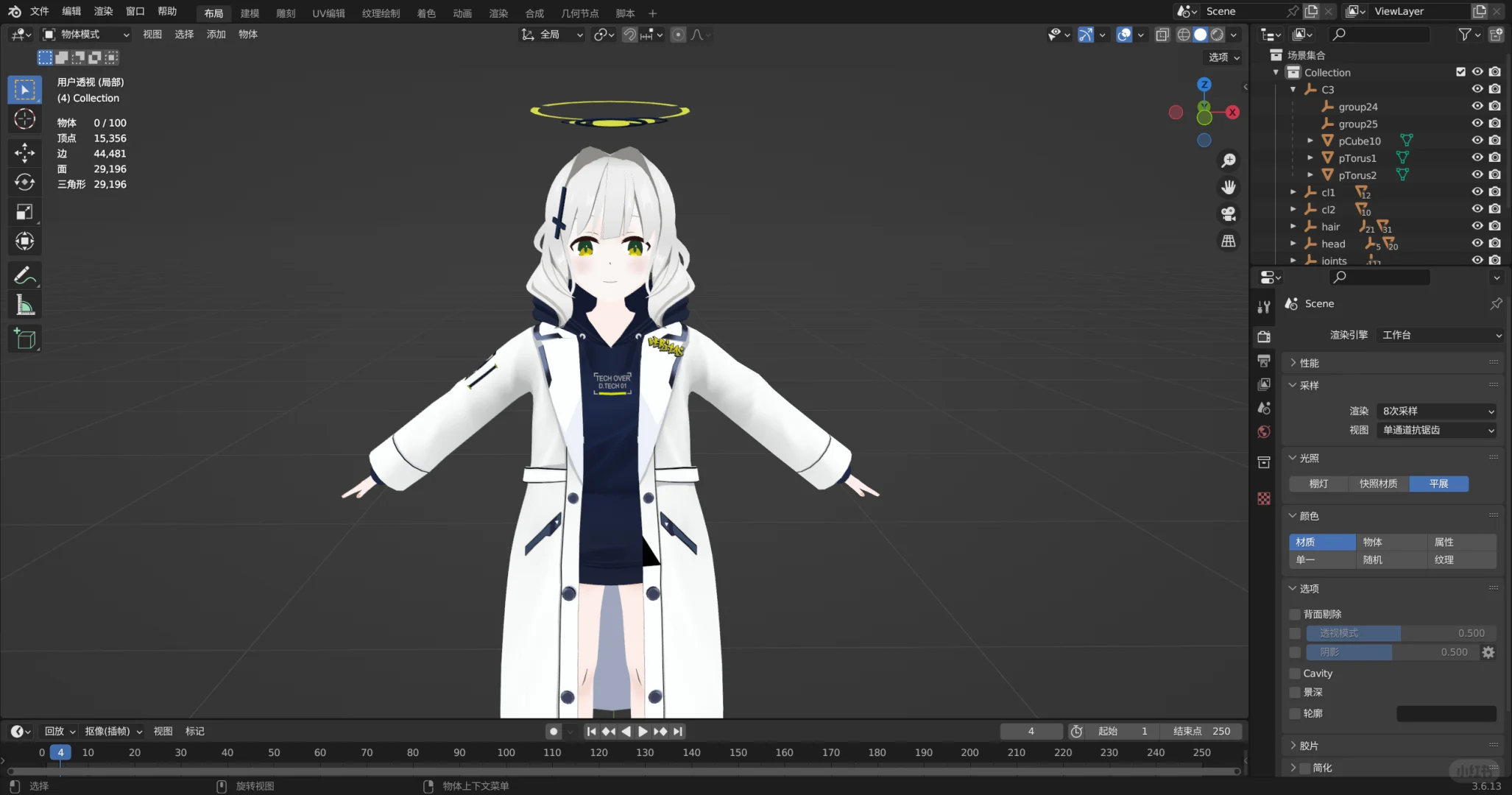1512x795 pixels.
Task: Click the viewport zoom magnifier icon
Action: tap(1229, 160)
